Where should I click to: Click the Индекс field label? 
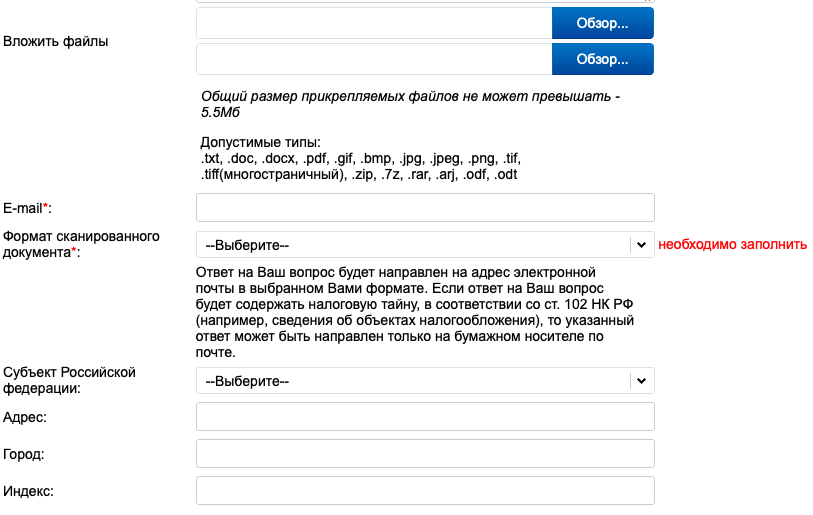point(29,491)
